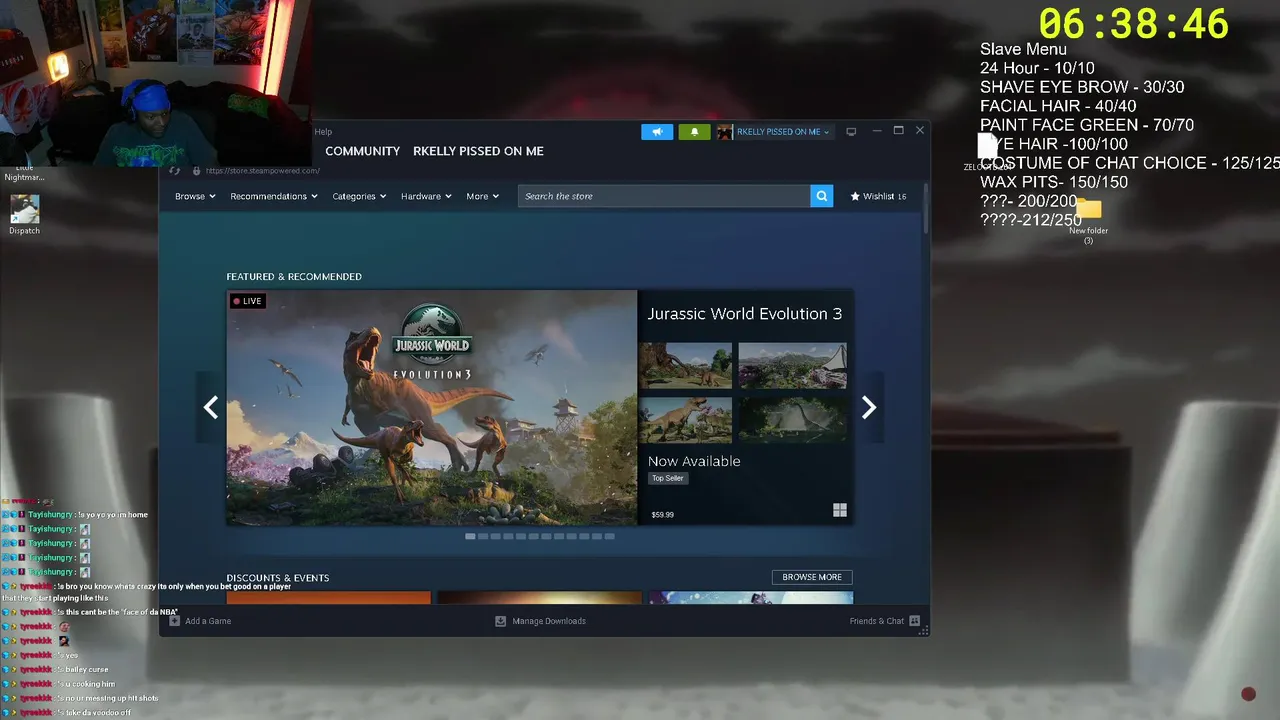Click the Friends & Chat icon
The width and height of the screenshot is (1280, 720).
(x=915, y=621)
